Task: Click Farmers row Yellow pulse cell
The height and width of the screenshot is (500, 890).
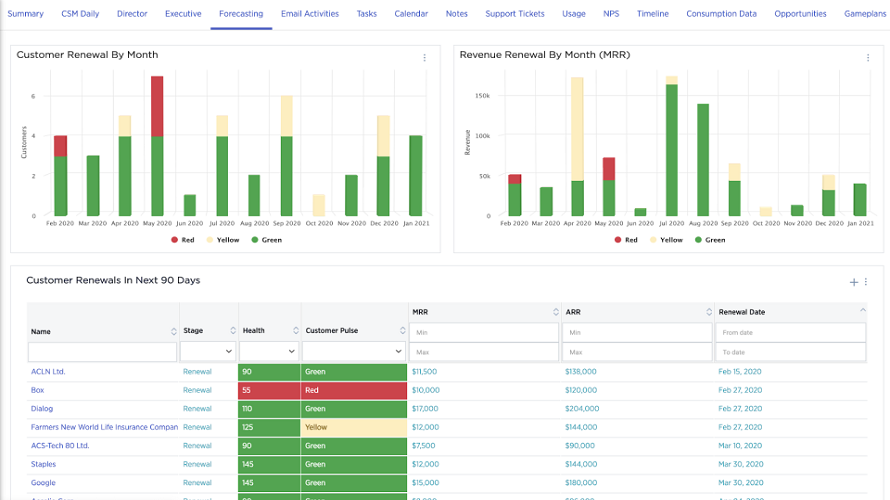Action: pos(354,427)
